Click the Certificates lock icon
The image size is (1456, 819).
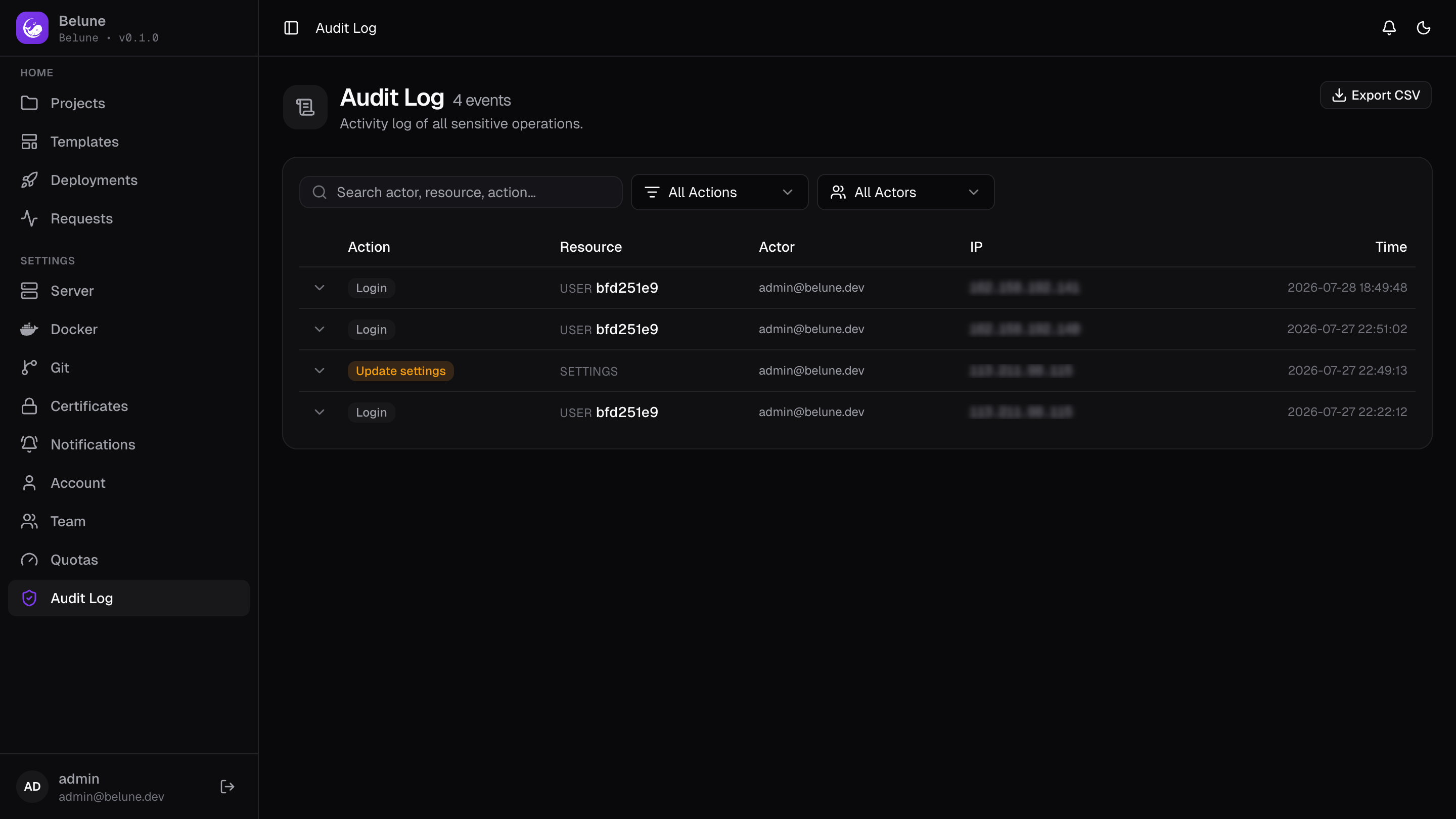29,406
